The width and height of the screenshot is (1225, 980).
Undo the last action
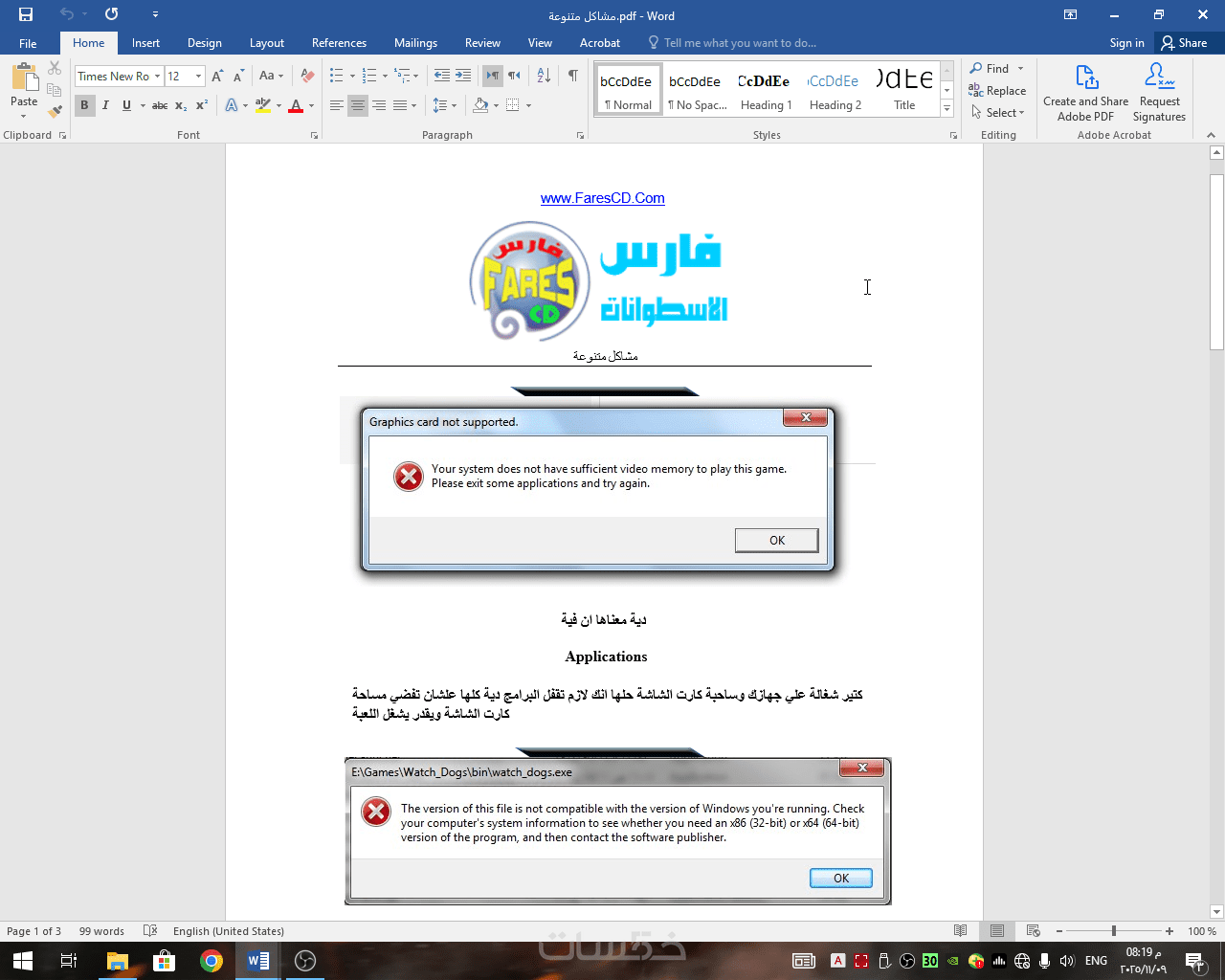click(x=66, y=14)
